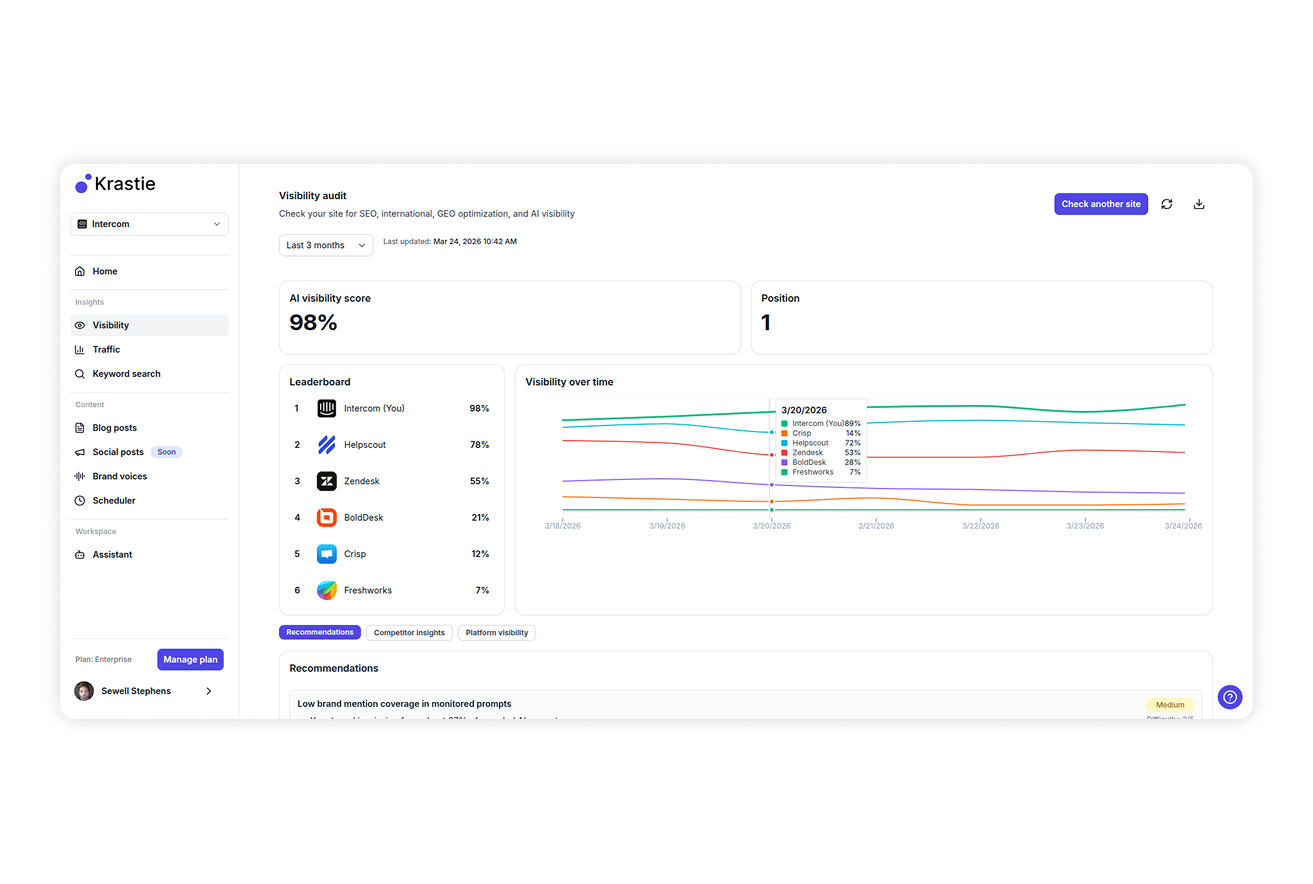The height and width of the screenshot is (884, 1313).
Task: Click the Crisp logo in leaderboard
Action: point(327,554)
